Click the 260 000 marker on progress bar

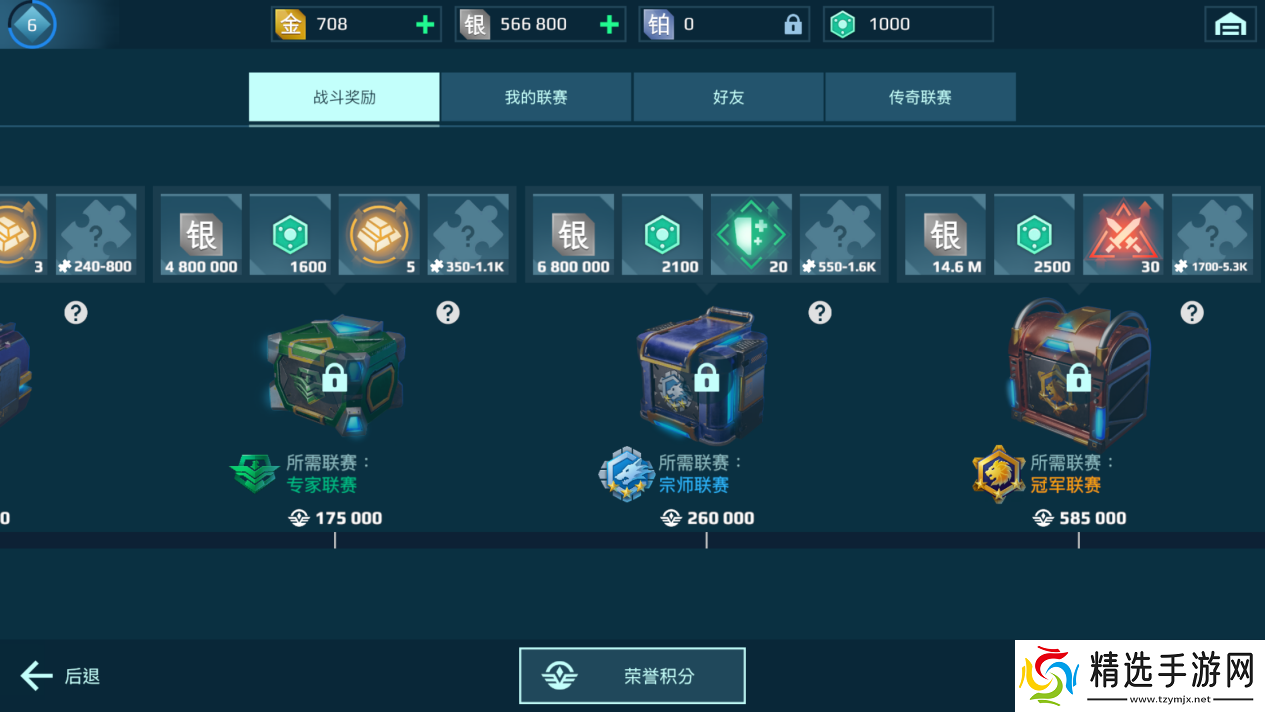click(708, 518)
